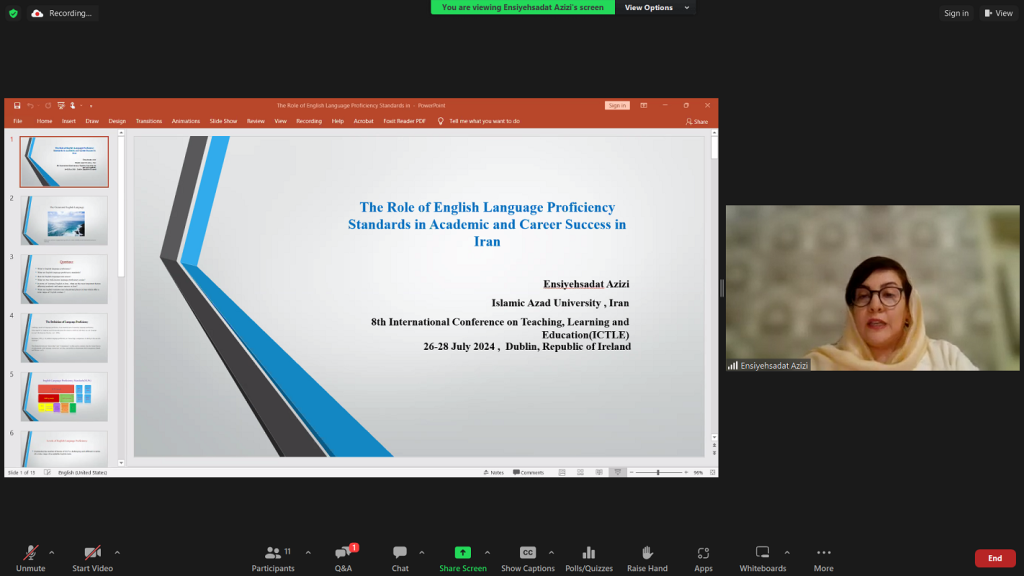The image size is (1024, 576).
Task: Open the Participants panel
Action: pos(272,558)
